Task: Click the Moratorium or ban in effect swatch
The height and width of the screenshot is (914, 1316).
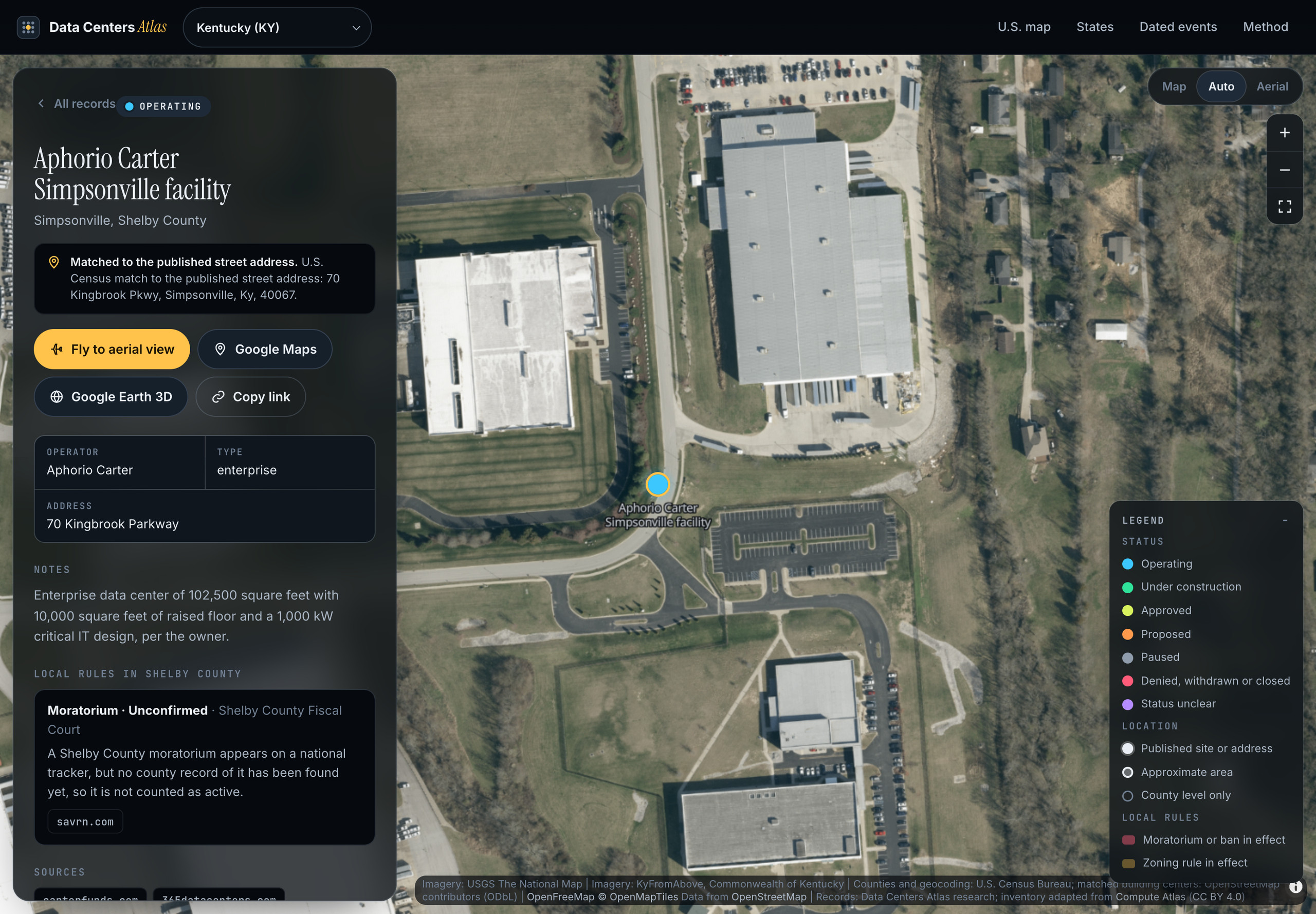Action: pos(1129,840)
